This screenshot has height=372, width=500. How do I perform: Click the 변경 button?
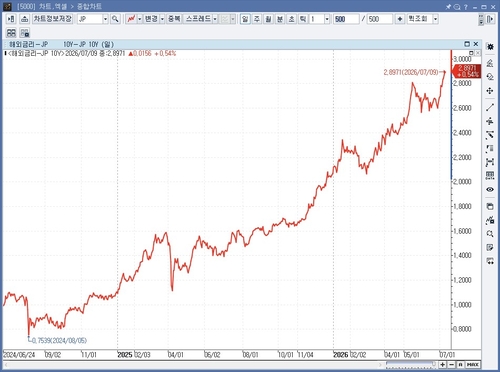tap(151, 19)
